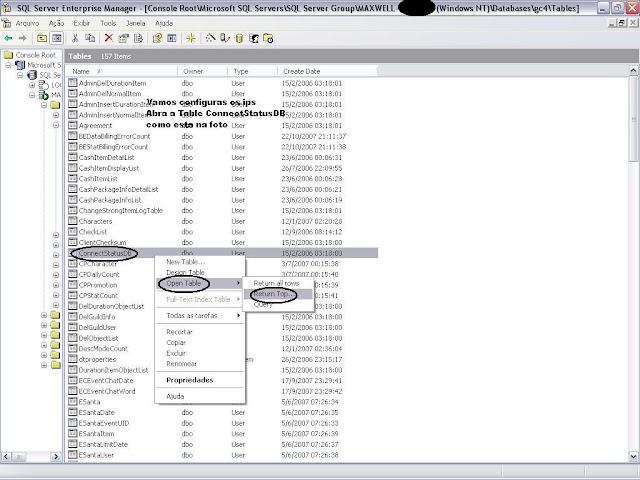Click the table list scroll up arrow
The height and width of the screenshot is (480, 640).
633,71
